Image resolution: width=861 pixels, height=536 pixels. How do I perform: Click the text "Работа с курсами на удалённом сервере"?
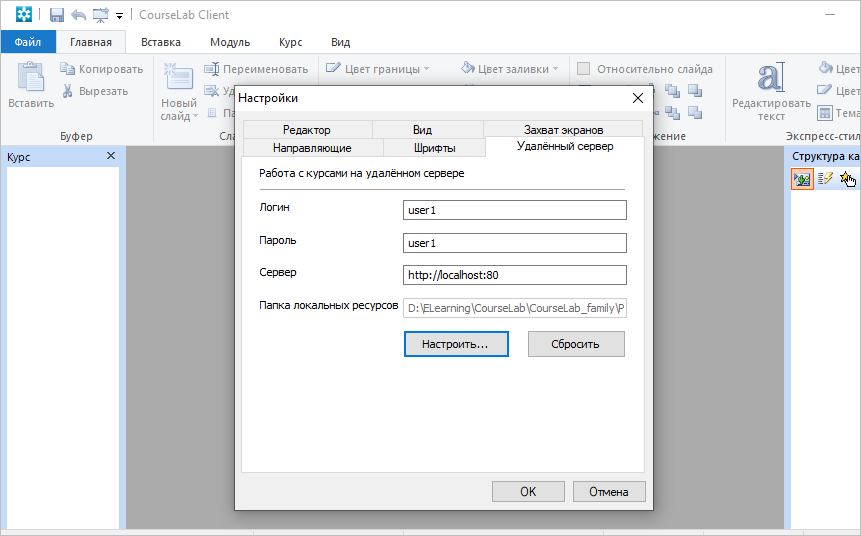pos(361,174)
